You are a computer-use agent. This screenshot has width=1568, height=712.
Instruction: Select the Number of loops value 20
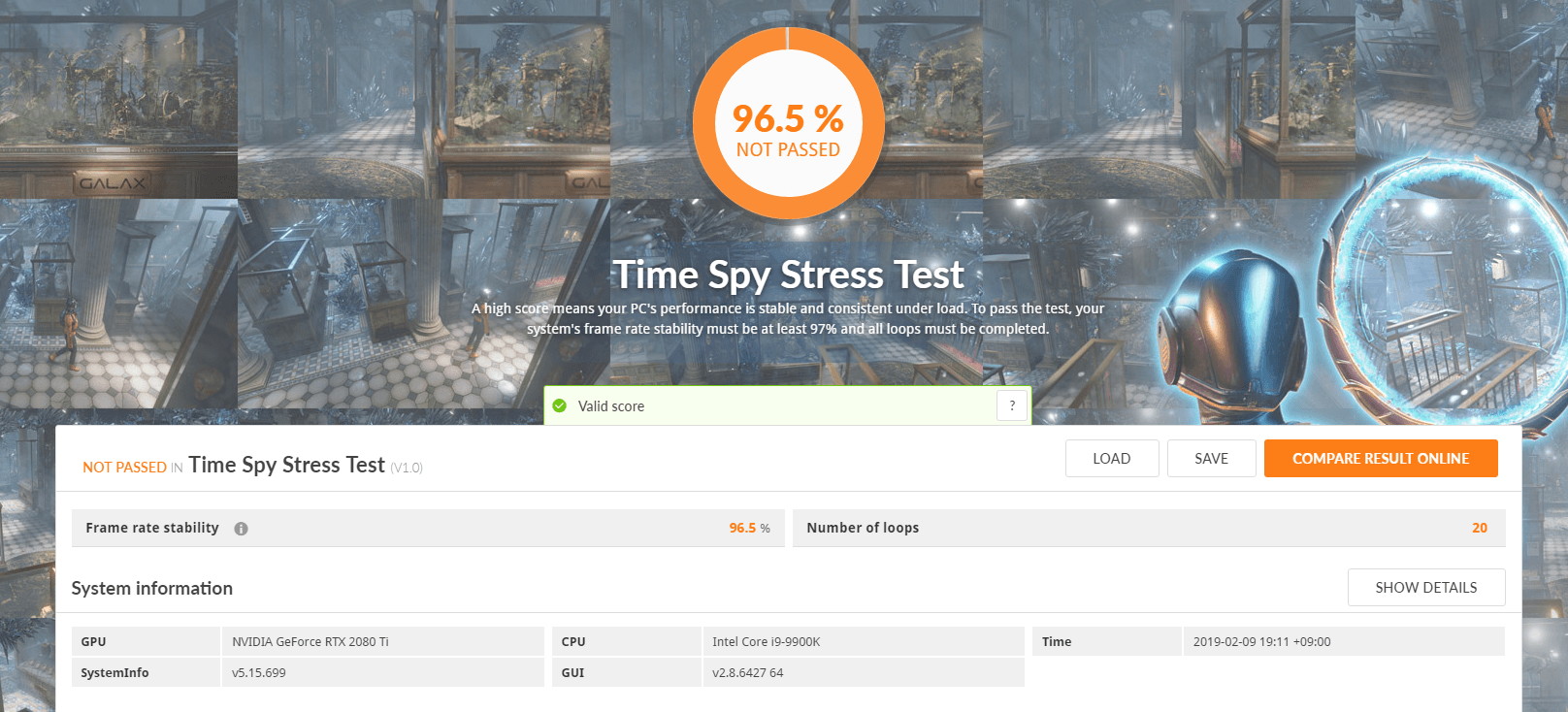pyautogui.click(x=1480, y=528)
